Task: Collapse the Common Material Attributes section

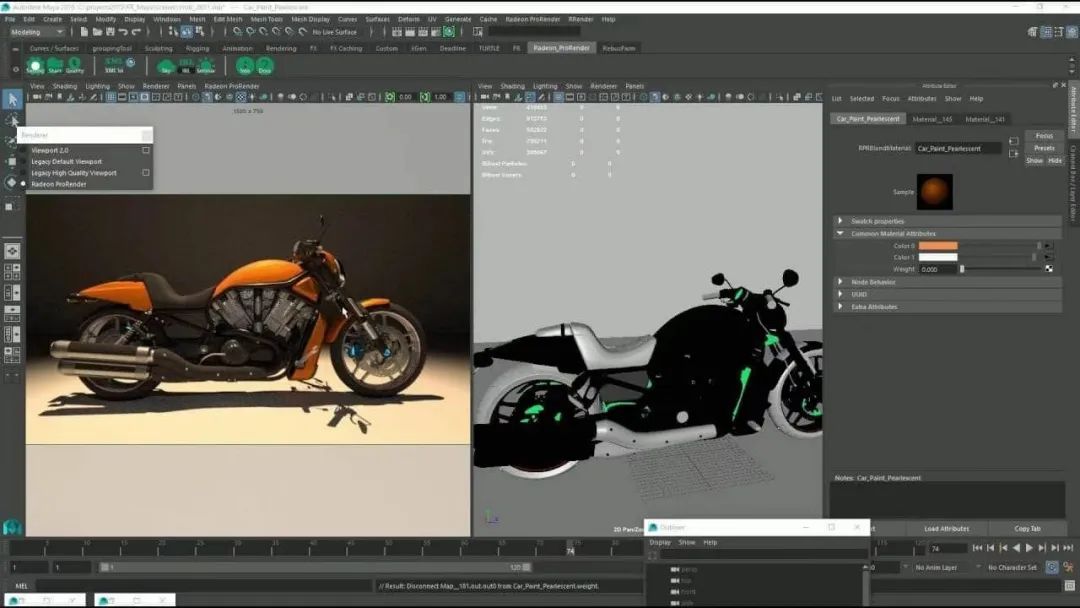Action: coord(946,233)
